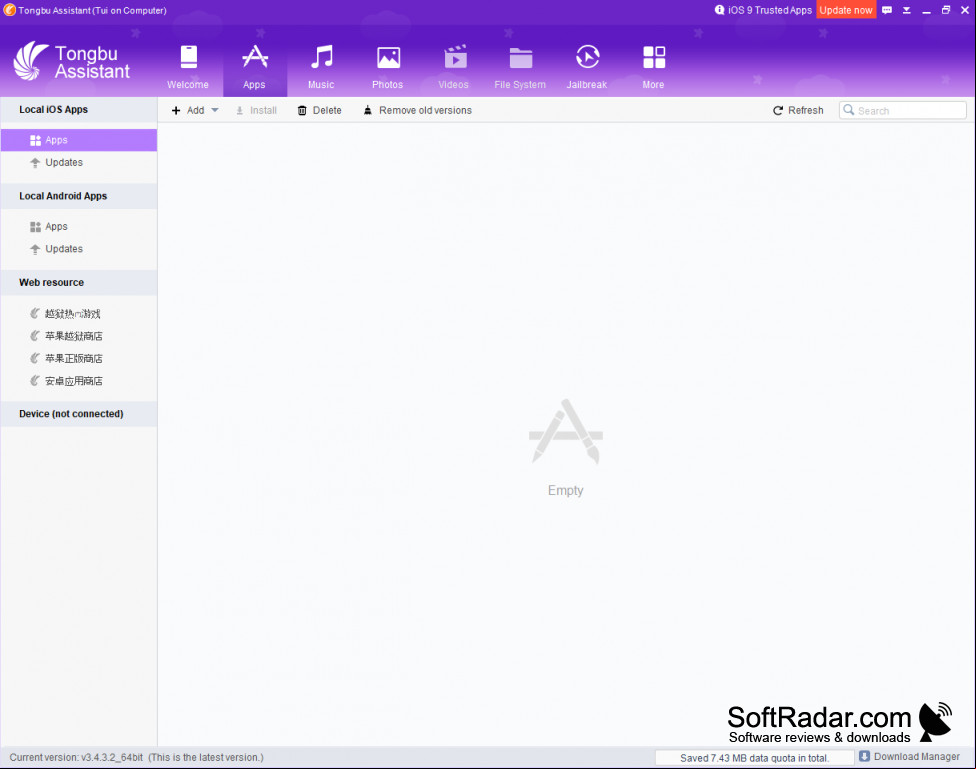Click the Install button
976x769 pixels.
pos(256,110)
